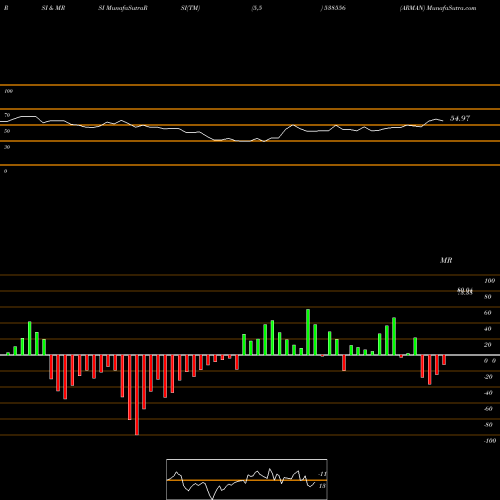Click the end of the white RSI line
The width and height of the screenshot is (500, 500).
443,121
